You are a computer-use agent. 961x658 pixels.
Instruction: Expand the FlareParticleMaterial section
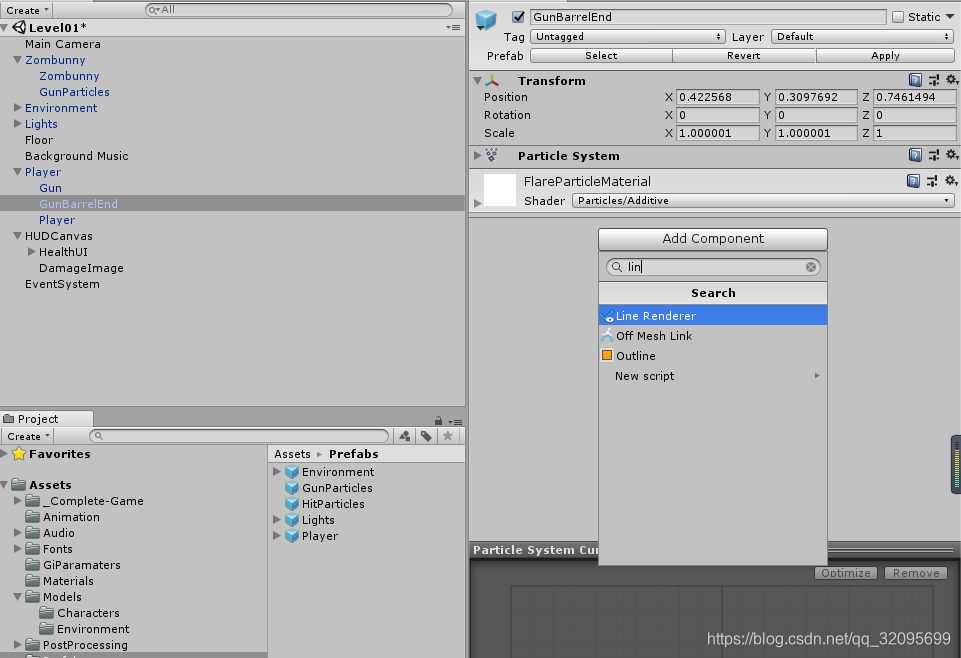(x=477, y=202)
